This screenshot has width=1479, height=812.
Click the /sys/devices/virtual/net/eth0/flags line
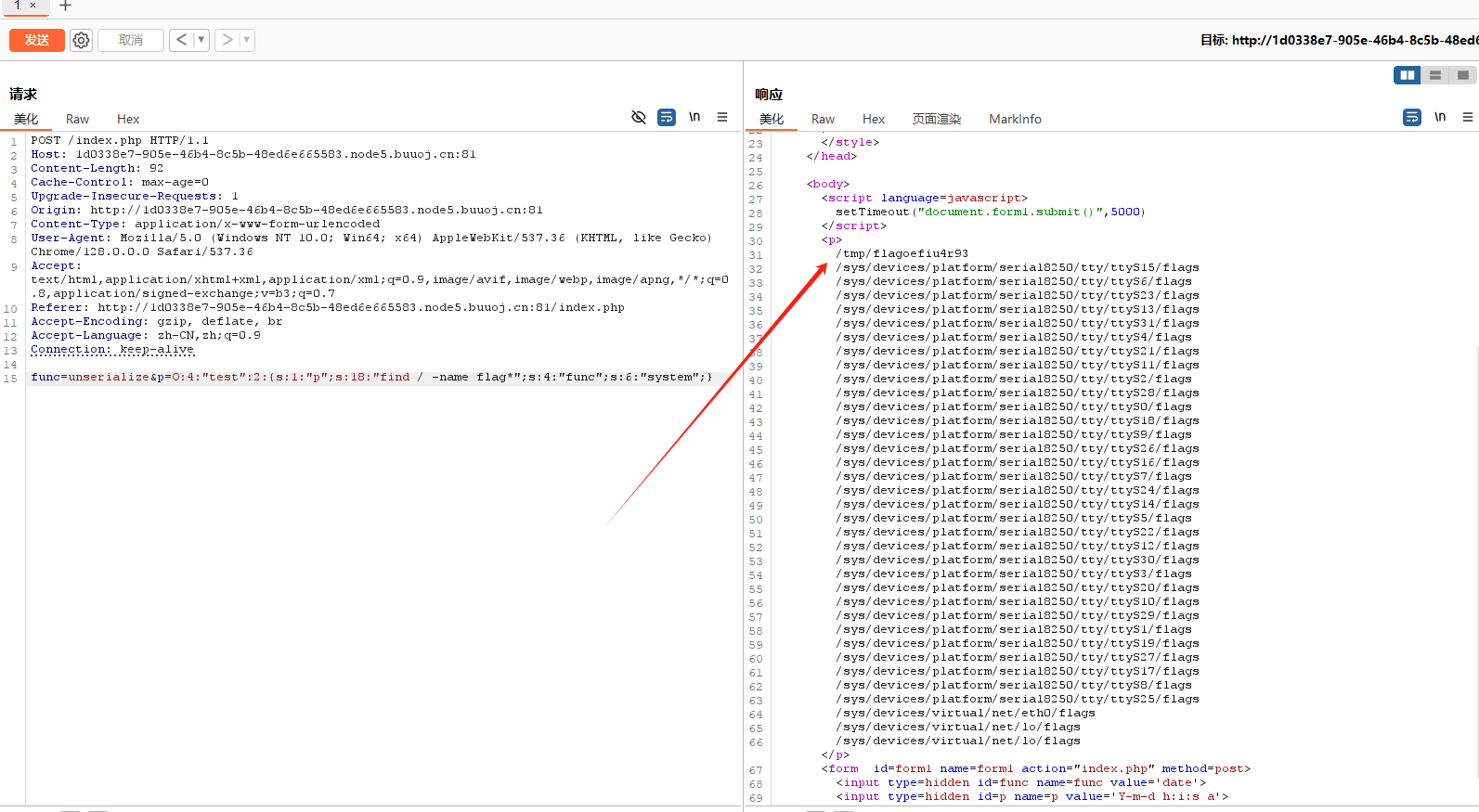tap(966, 713)
